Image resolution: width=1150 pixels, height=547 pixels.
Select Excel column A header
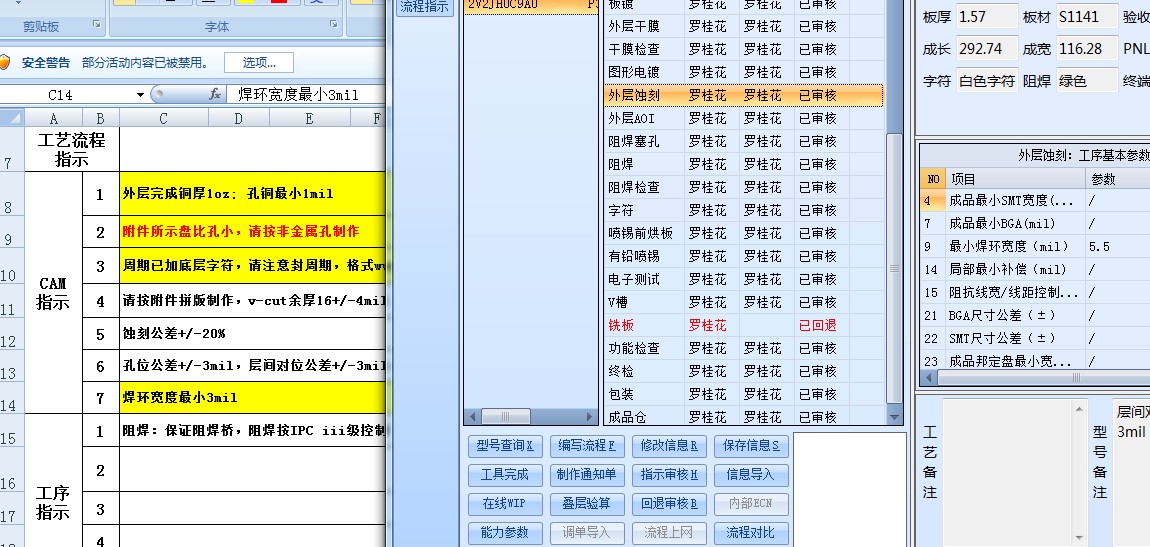(x=54, y=118)
